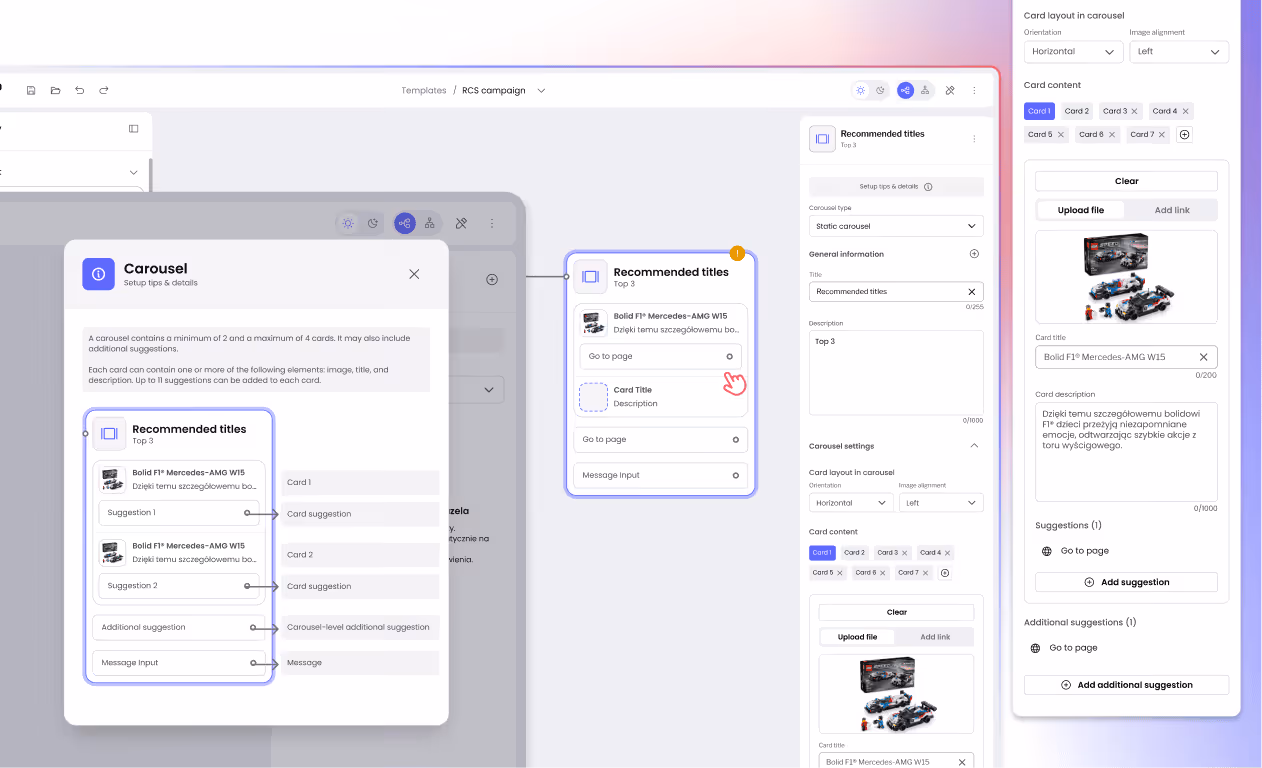Screen dimensions: 1262x768
Task: Click the LEGO car image thumbnail
Action: pos(1126,276)
